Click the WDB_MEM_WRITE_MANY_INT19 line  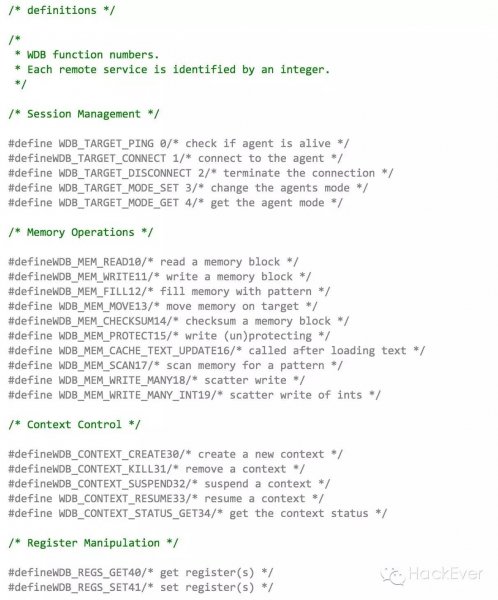click(194, 395)
